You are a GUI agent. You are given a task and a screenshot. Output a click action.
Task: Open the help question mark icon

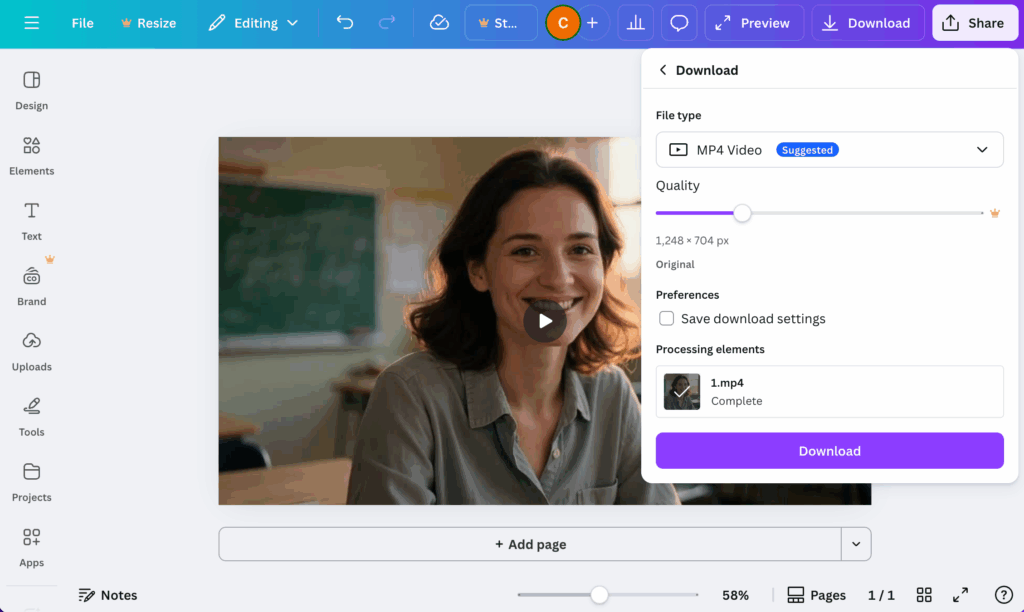pyautogui.click(x=1004, y=595)
